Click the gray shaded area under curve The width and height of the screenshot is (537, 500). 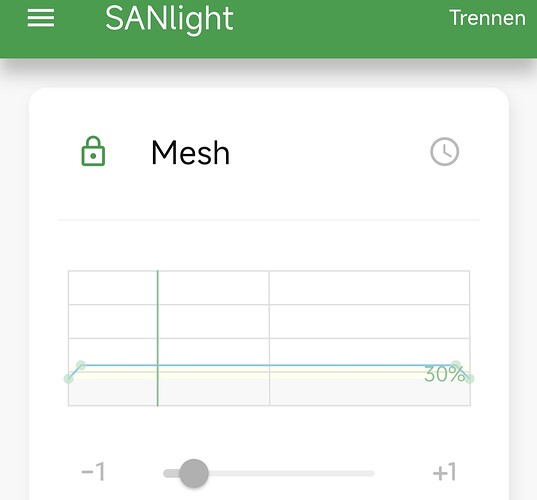click(269, 392)
